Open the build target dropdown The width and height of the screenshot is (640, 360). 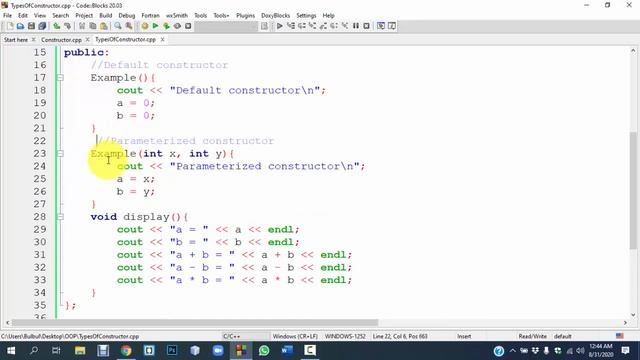[226, 26]
